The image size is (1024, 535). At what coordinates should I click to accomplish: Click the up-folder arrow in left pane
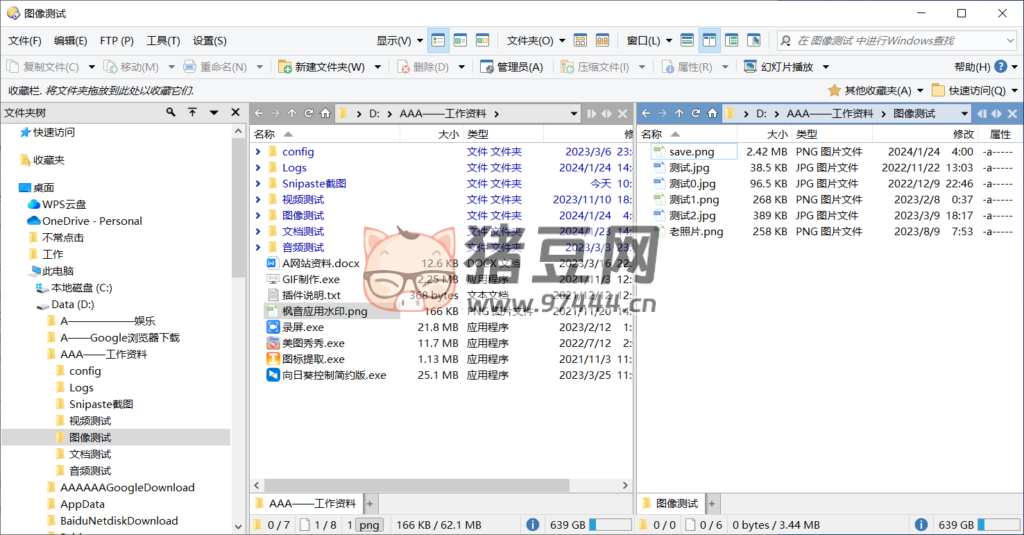pyautogui.click(x=292, y=114)
